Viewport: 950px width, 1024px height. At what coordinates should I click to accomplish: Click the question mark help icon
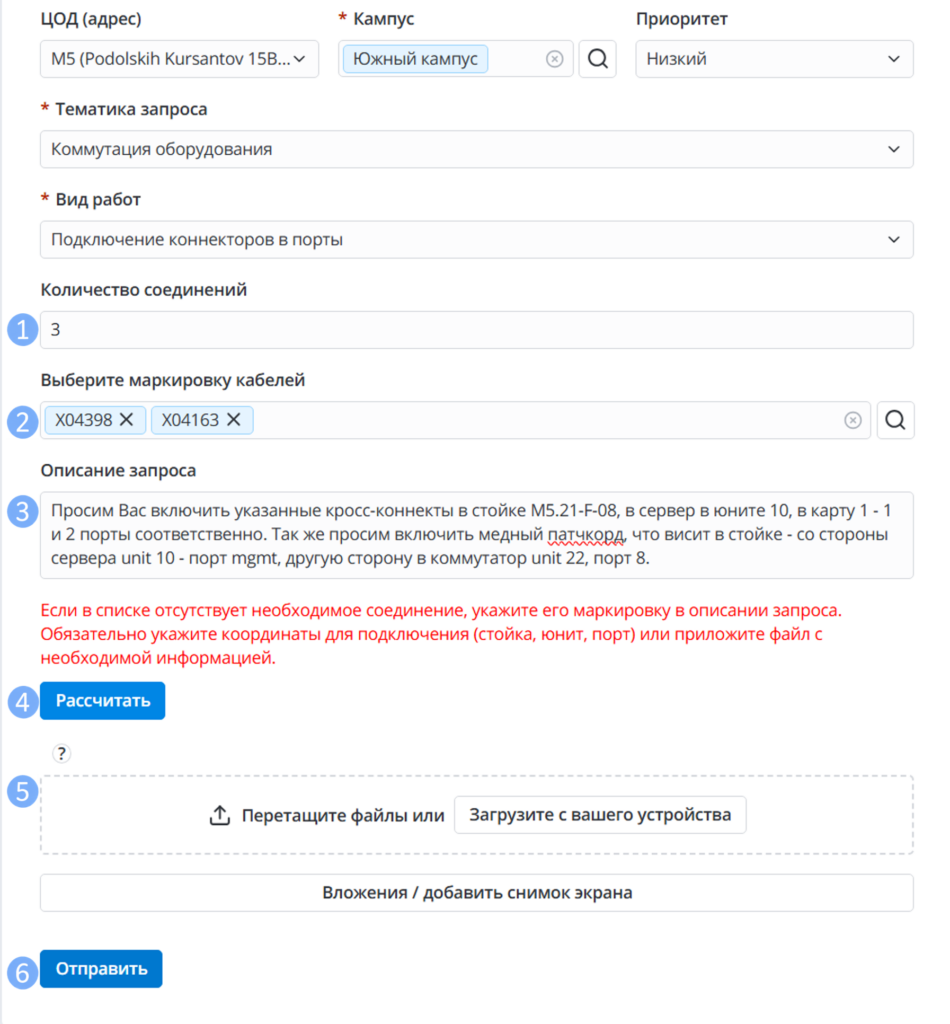(61, 754)
